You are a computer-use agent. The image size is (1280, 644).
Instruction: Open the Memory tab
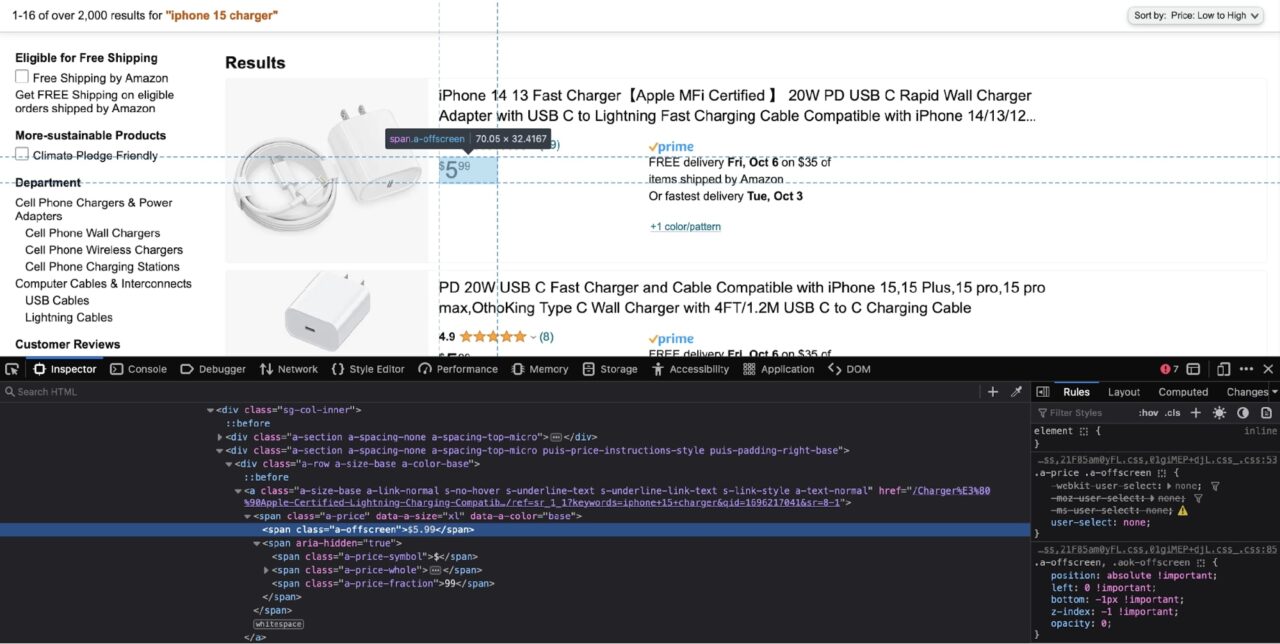(x=540, y=369)
